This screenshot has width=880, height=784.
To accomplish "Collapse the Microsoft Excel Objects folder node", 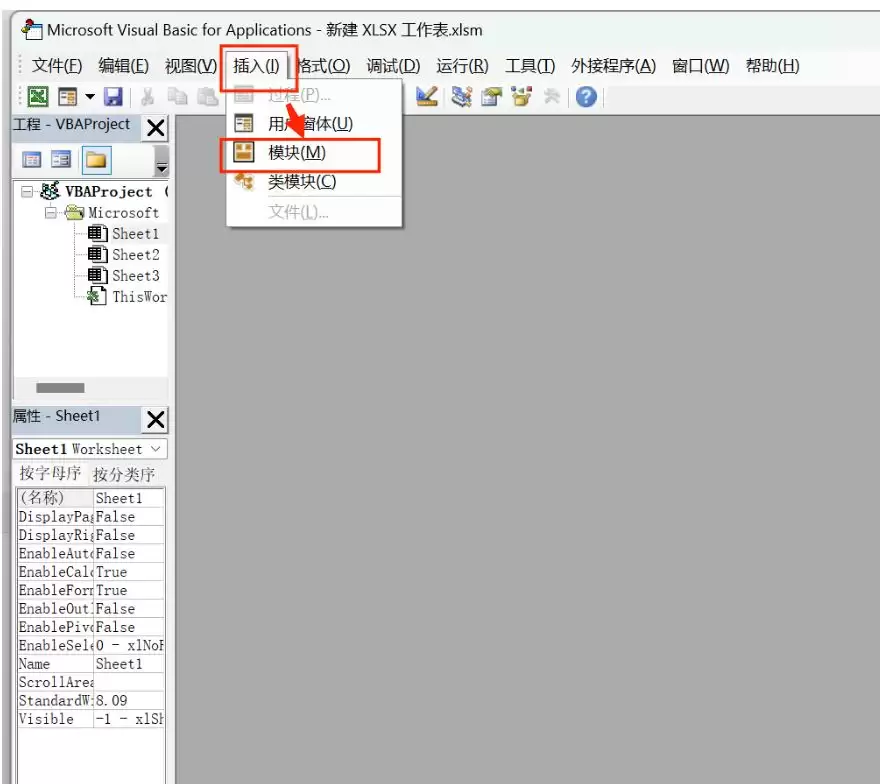I will click(x=51, y=213).
